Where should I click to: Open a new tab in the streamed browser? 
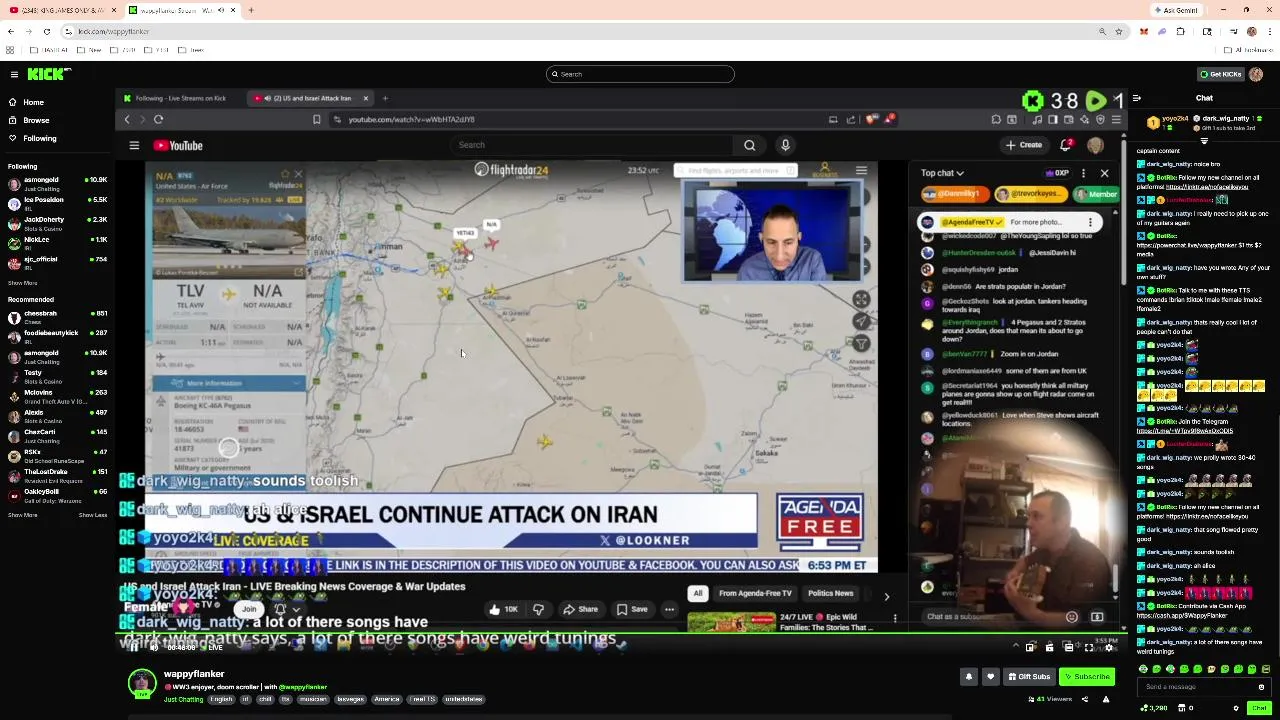point(386,98)
